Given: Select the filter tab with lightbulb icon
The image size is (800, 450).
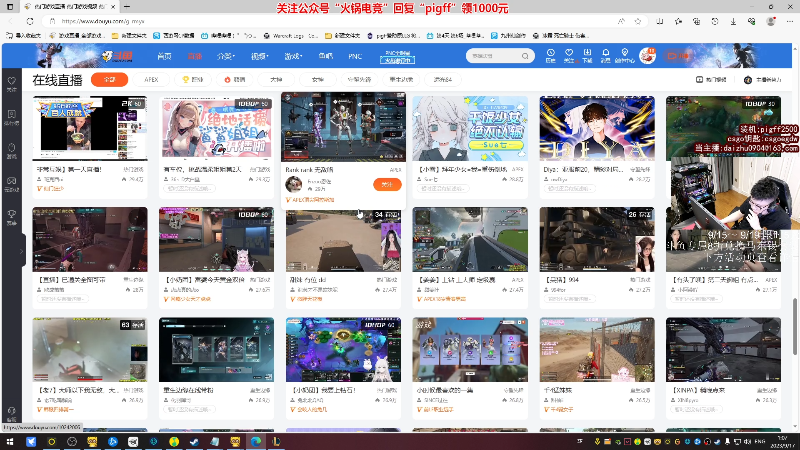Looking at the screenshot, I should coord(193,80).
